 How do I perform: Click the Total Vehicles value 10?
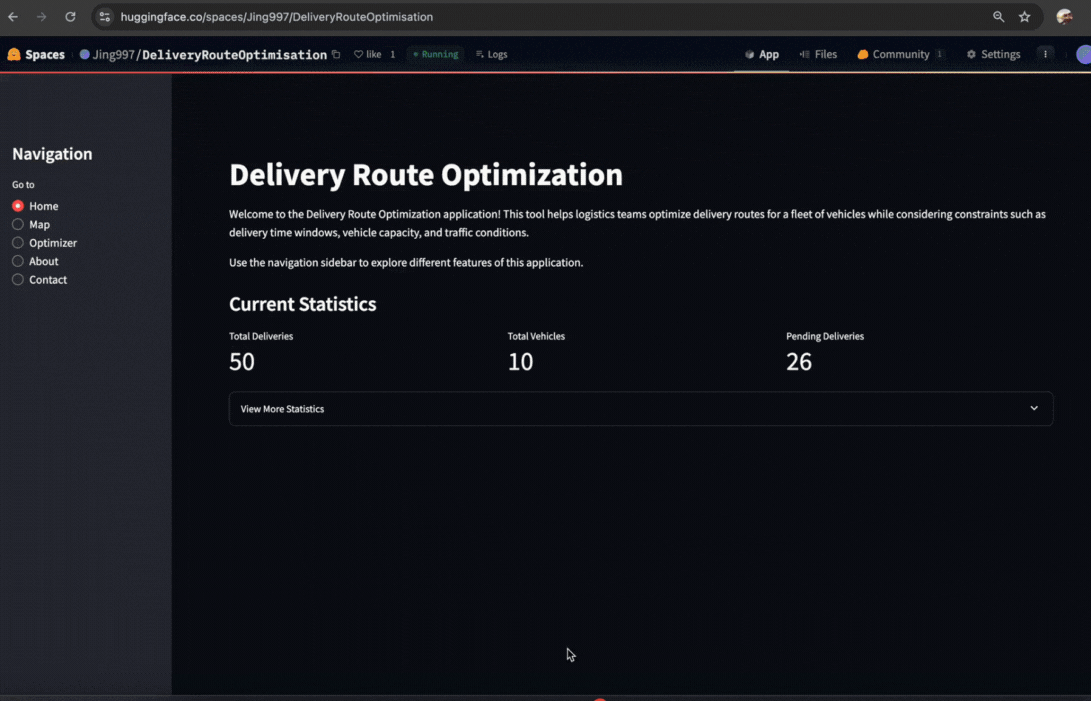pyautogui.click(x=520, y=361)
